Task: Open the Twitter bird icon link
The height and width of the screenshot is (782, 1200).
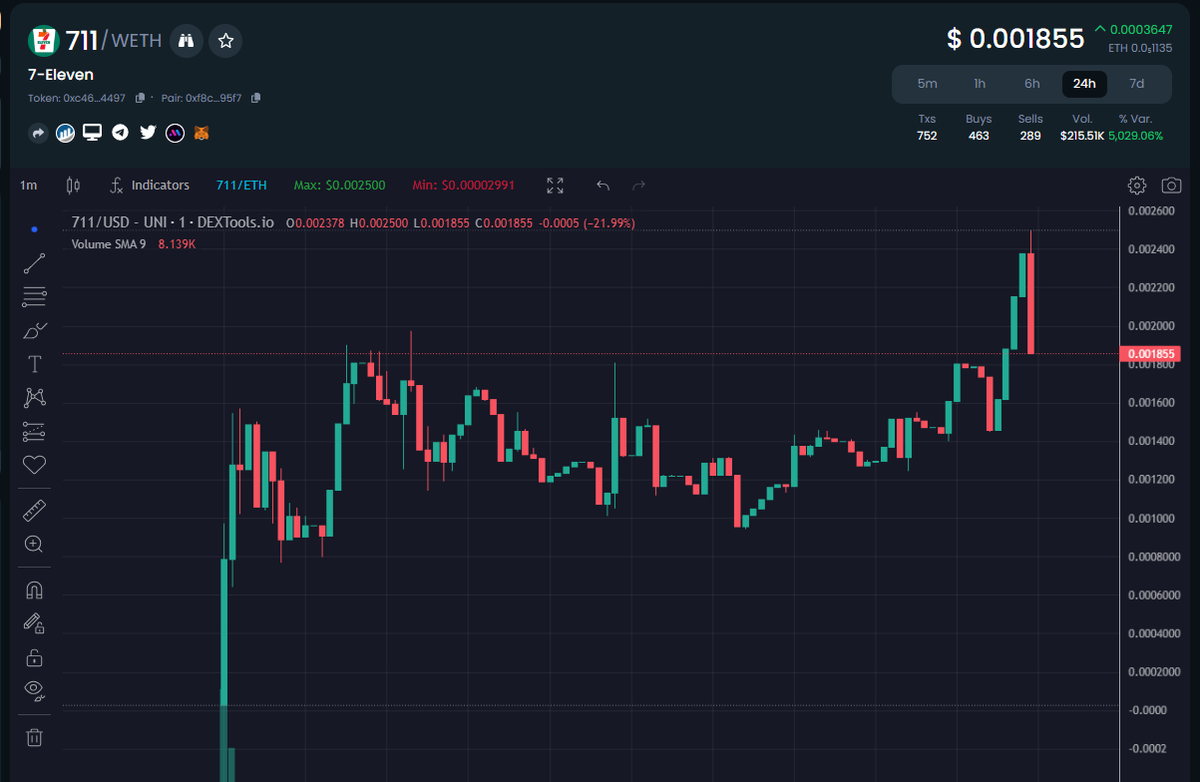Action: click(x=148, y=132)
